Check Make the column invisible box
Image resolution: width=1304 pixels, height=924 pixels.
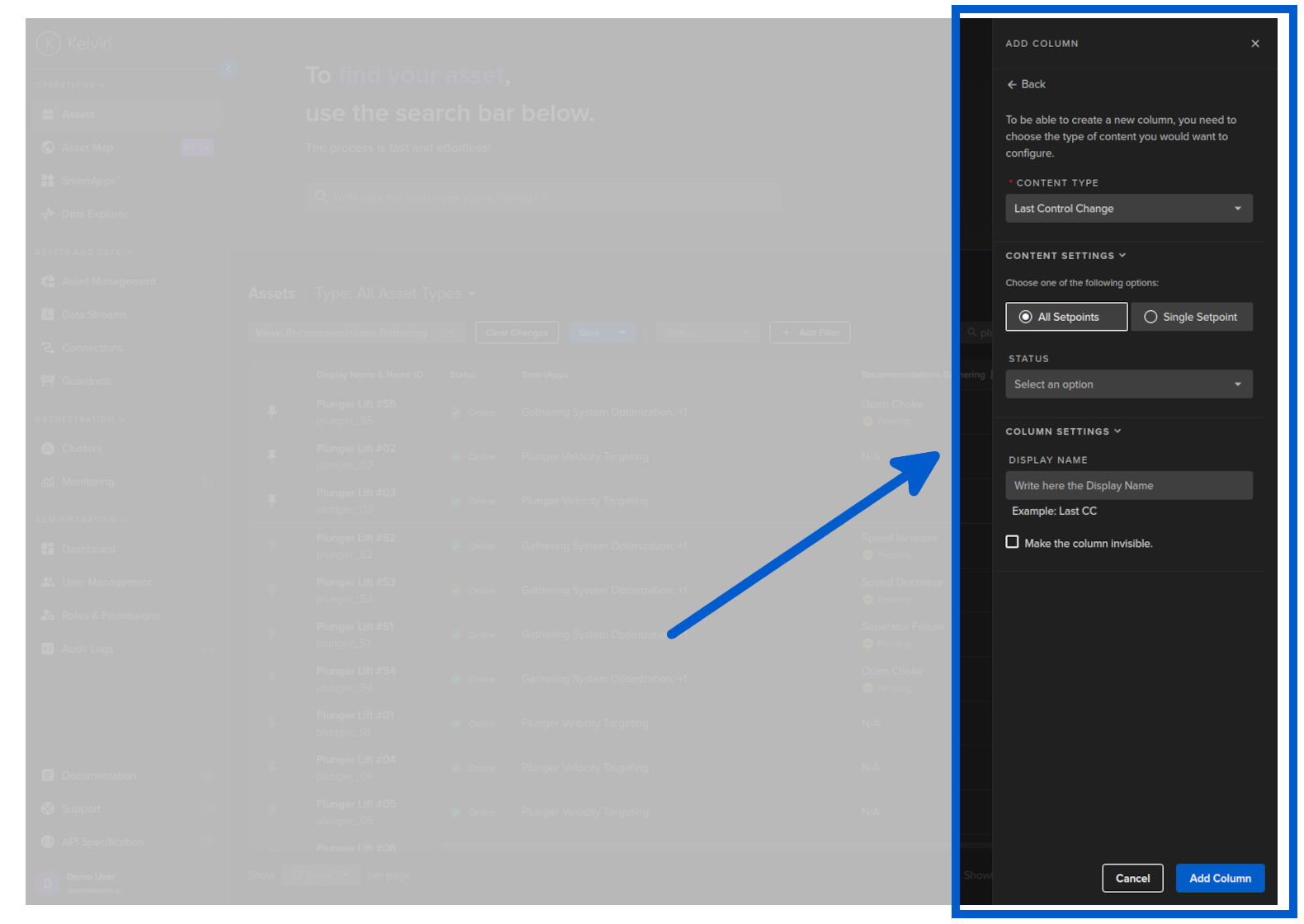pyautogui.click(x=1012, y=542)
